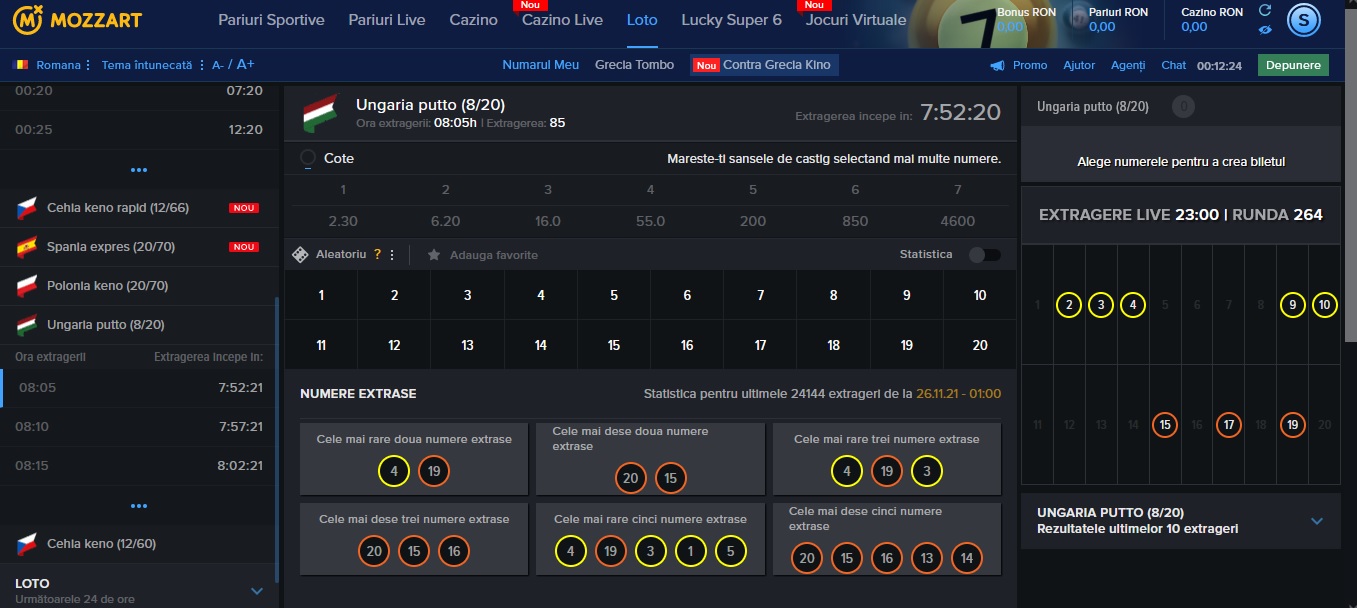Click the Aleatoriu dice icon
This screenshot has height=608, width=1357.
click(299, 255)
